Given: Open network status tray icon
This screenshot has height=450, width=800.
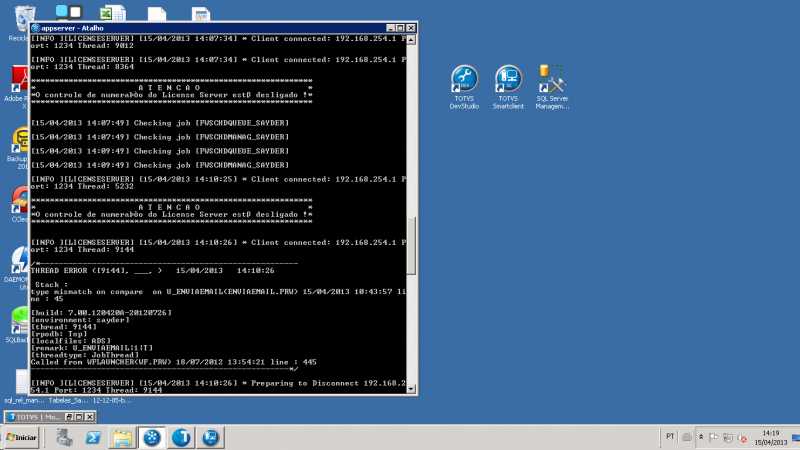Looking at the screenshot, I should point(728,437).
